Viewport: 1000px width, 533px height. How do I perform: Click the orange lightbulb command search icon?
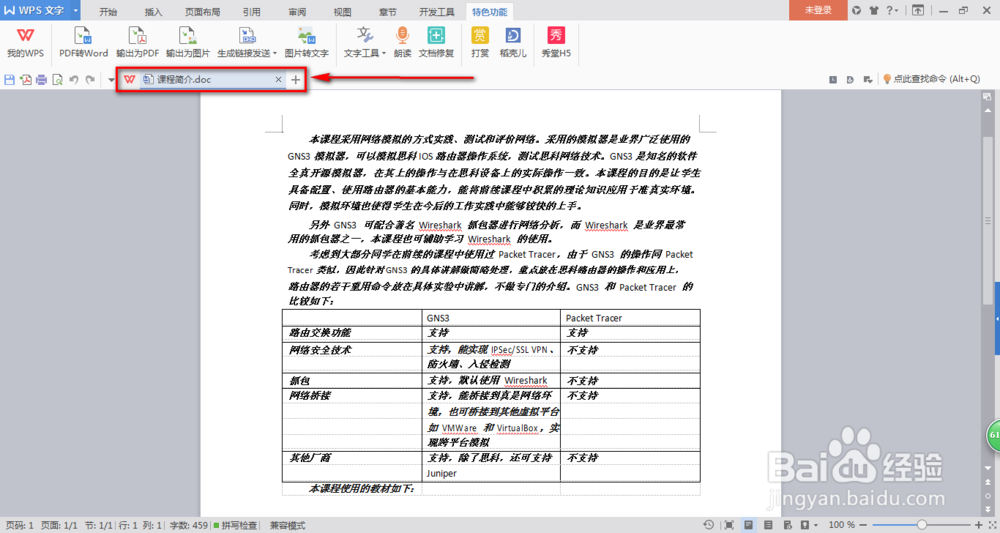[886, 79]
